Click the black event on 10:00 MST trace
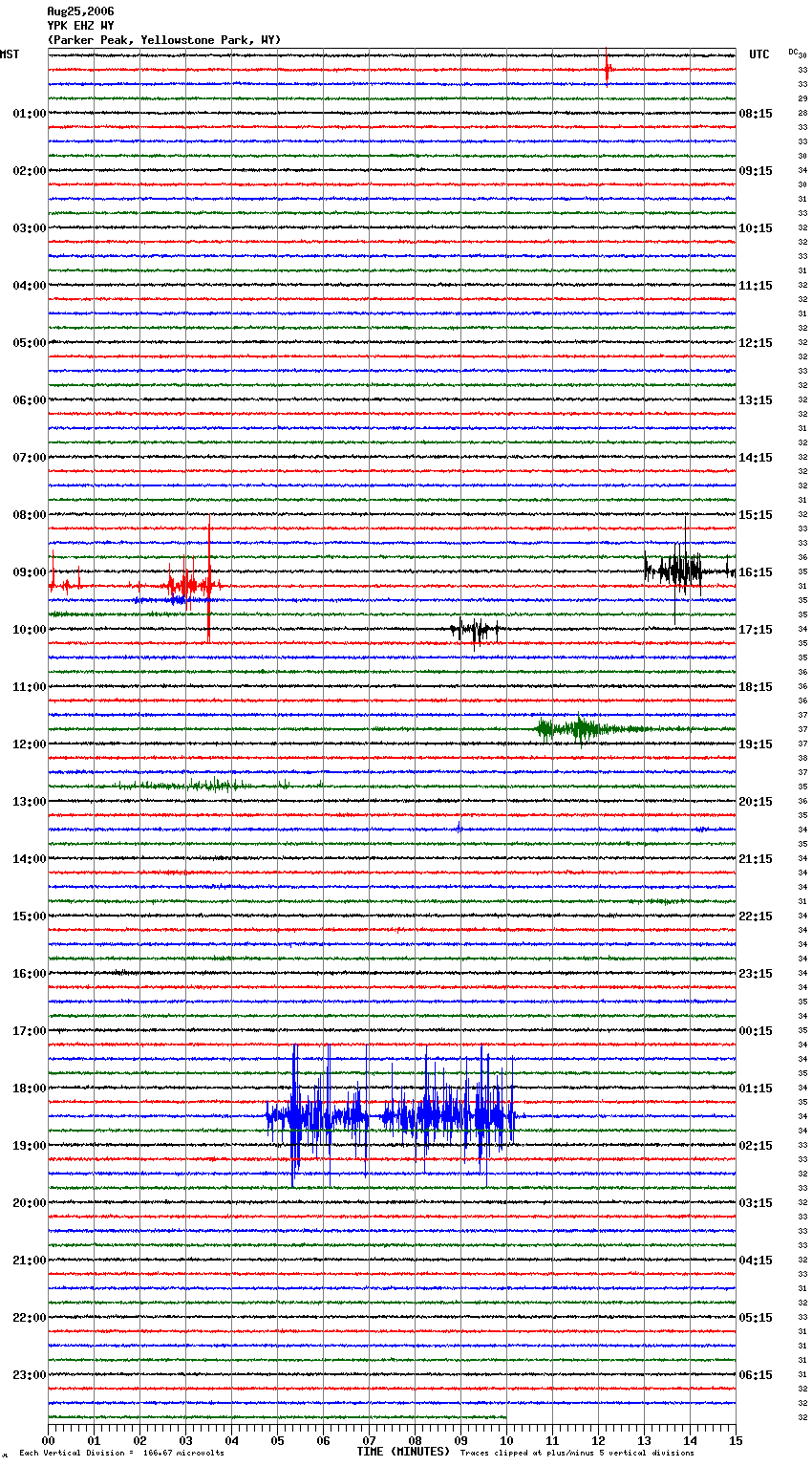 [x=475, y=630]
